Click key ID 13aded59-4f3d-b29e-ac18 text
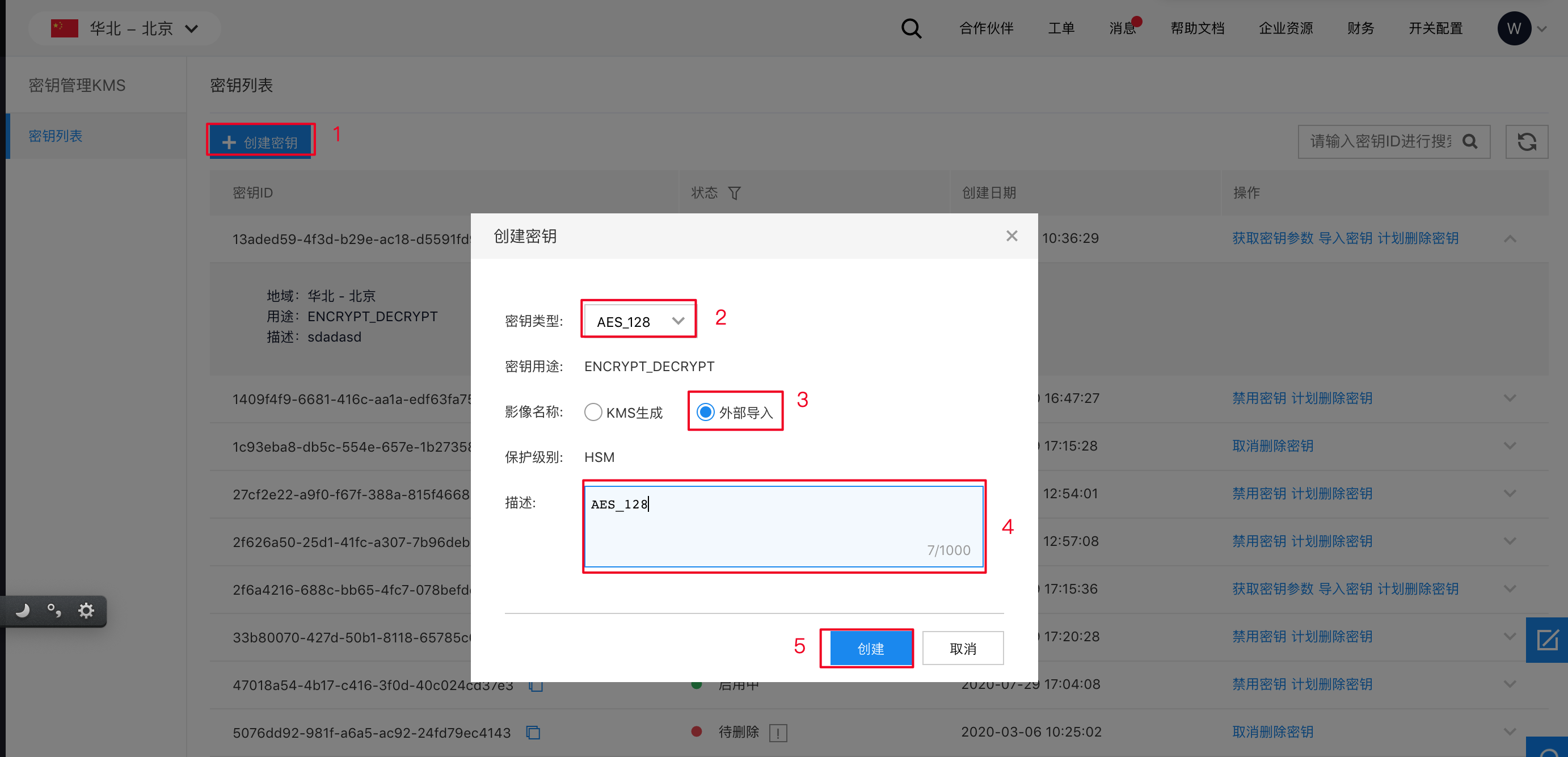This screenshot has height=757, width=1568. tap(351, 239)
